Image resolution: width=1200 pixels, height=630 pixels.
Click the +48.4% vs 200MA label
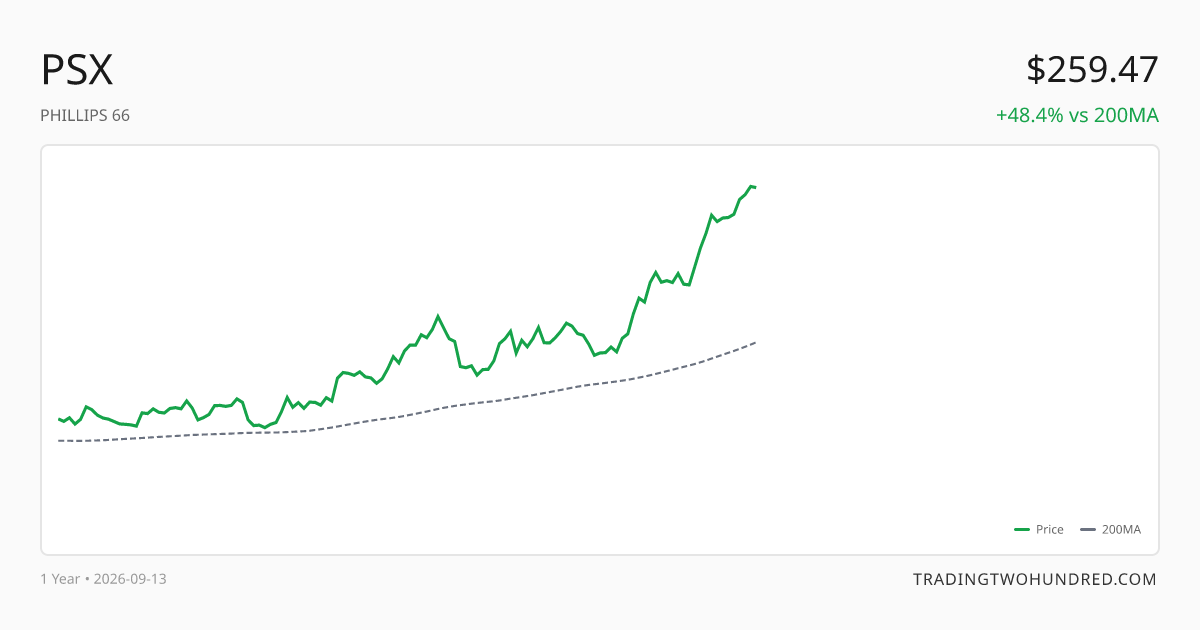pyautogui.click(x=1077, y=115)
